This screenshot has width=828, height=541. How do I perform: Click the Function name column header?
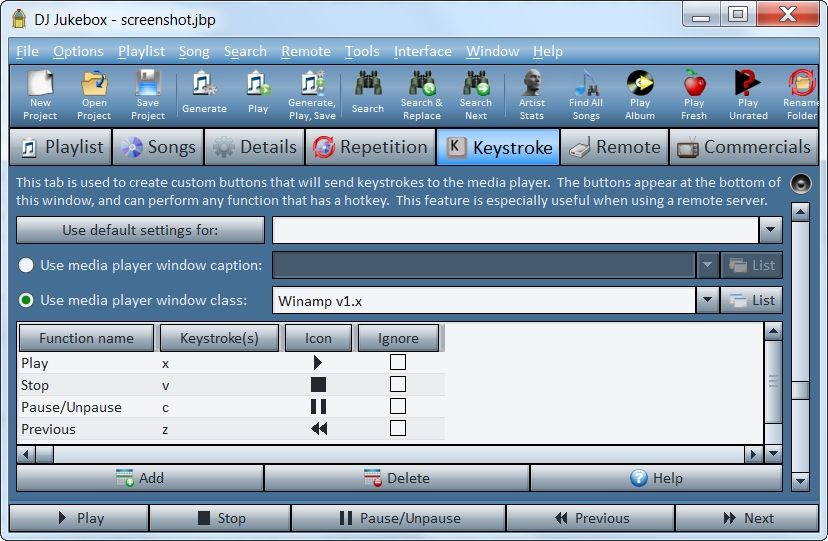pyautogui.click(x=86, y=338)
